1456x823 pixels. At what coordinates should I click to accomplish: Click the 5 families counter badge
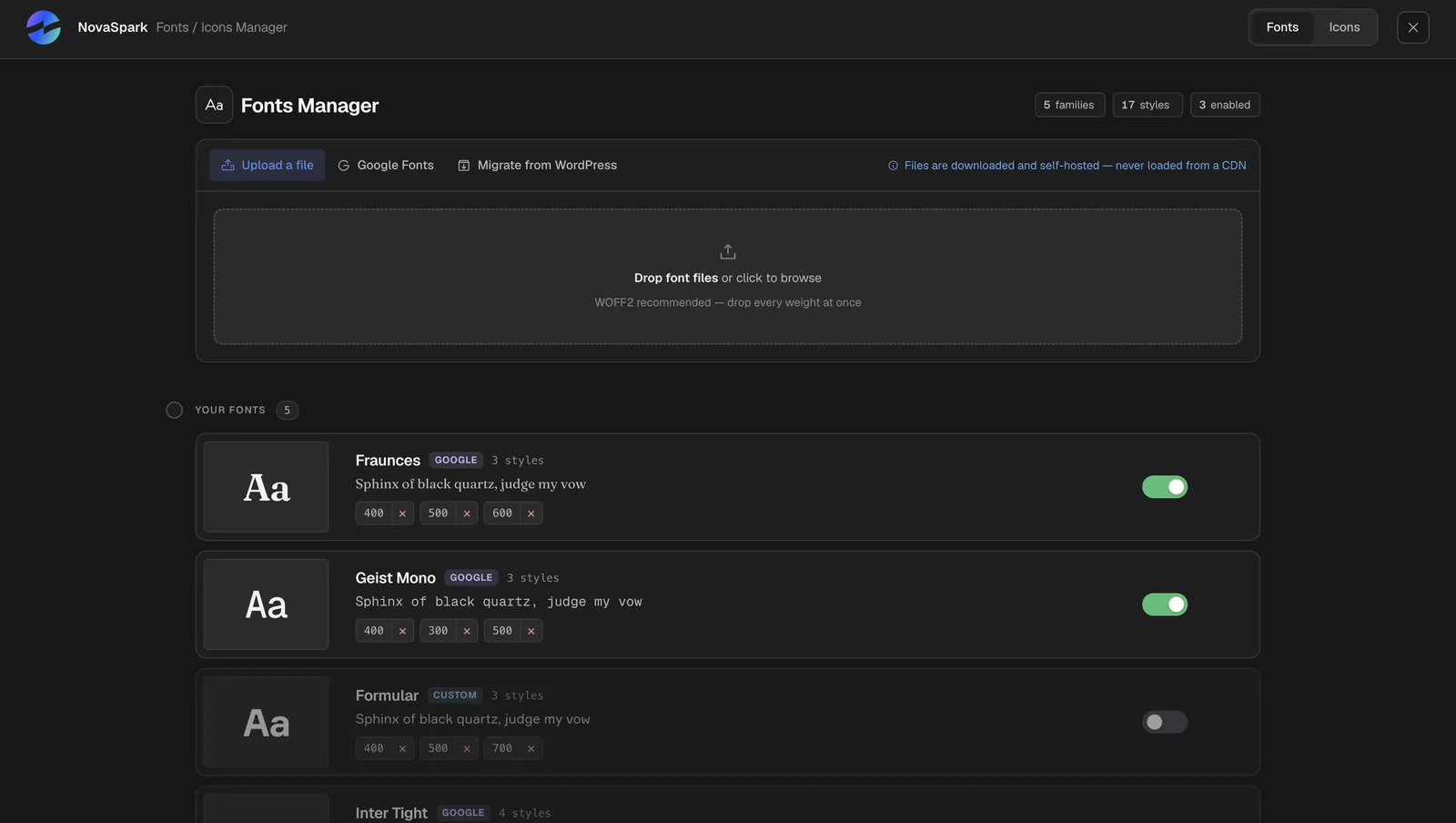coord(1069,105)
